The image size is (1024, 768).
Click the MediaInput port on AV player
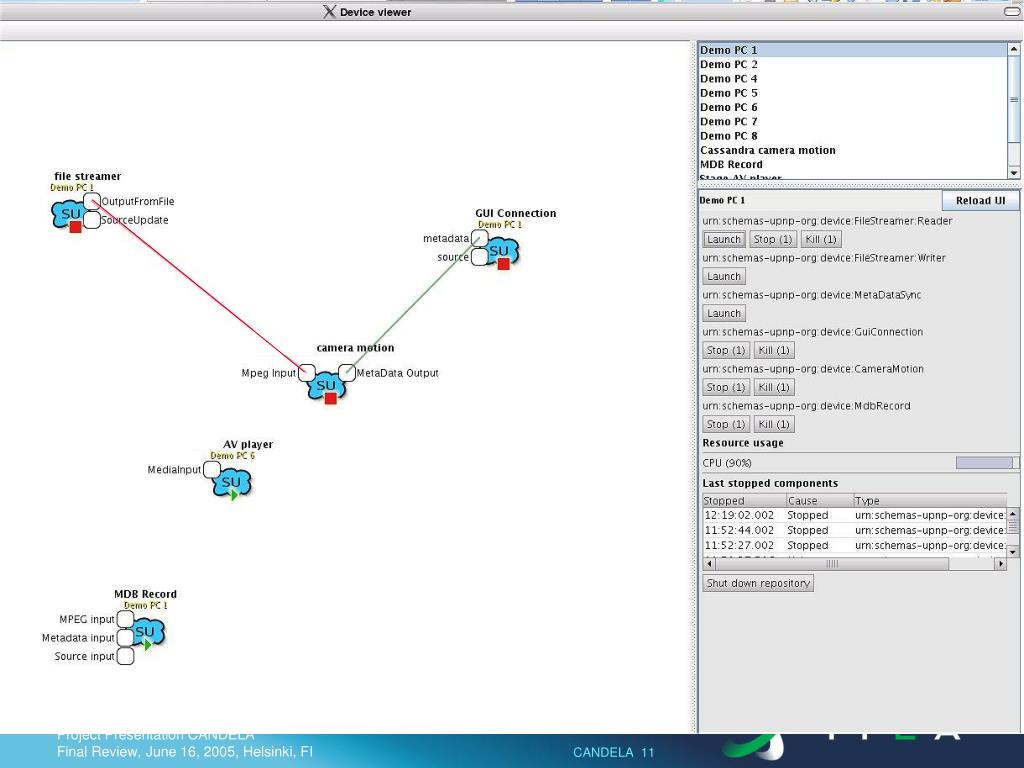click(212, 470)
